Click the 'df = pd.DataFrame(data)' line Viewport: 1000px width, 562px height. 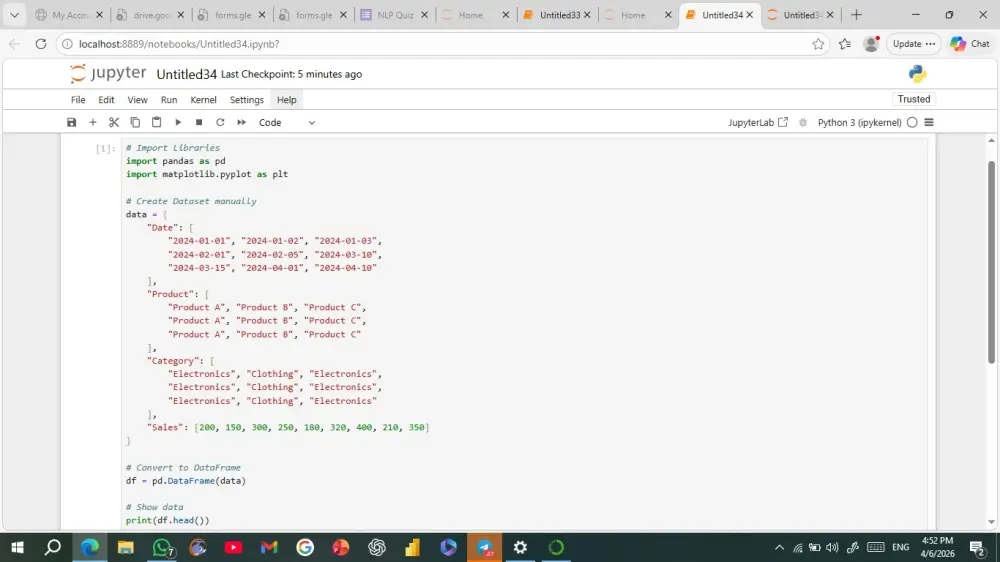click(186, 480)
